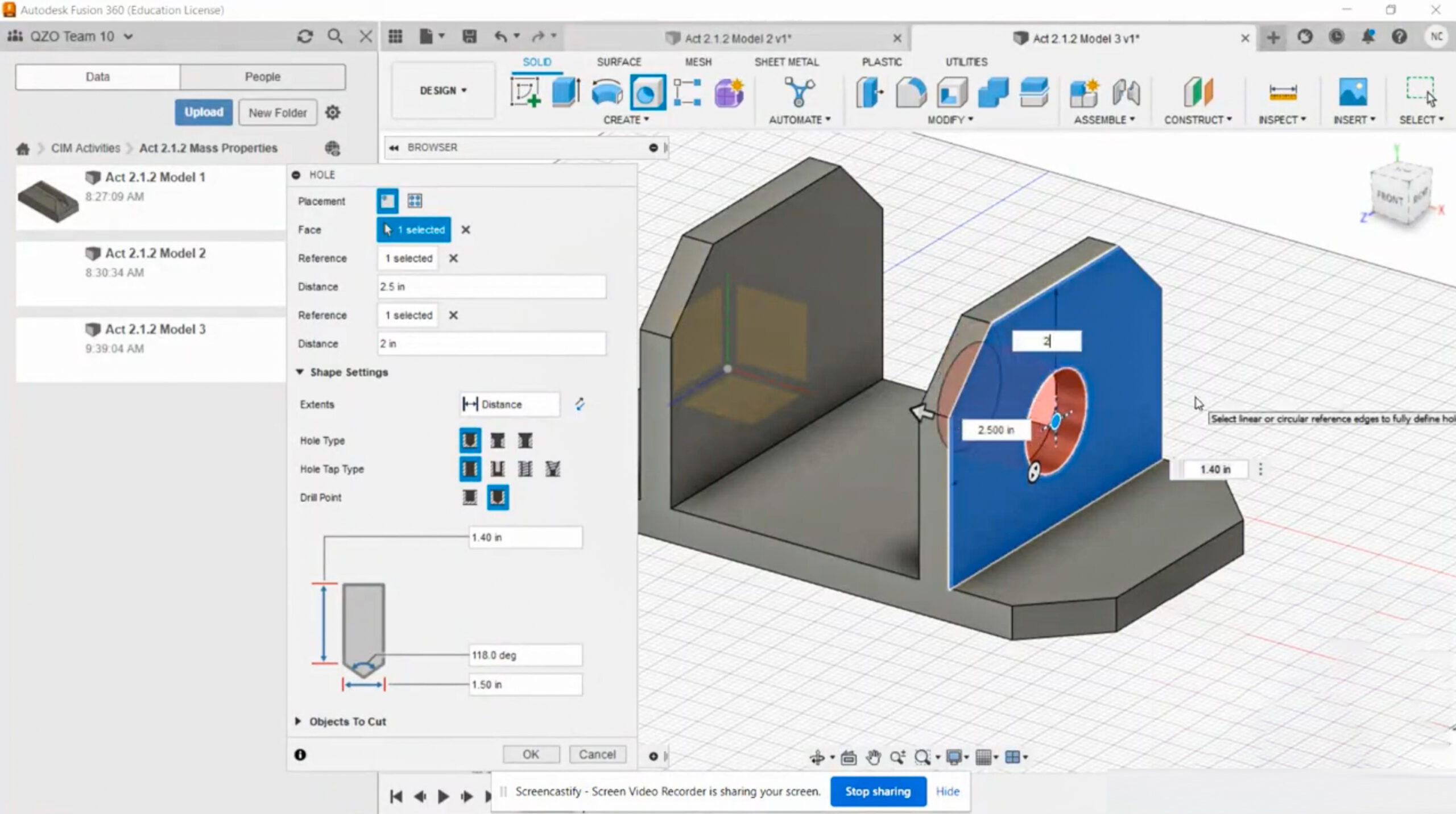Select the Joint tool
1456x814 pixels.
click(1126, 92)
